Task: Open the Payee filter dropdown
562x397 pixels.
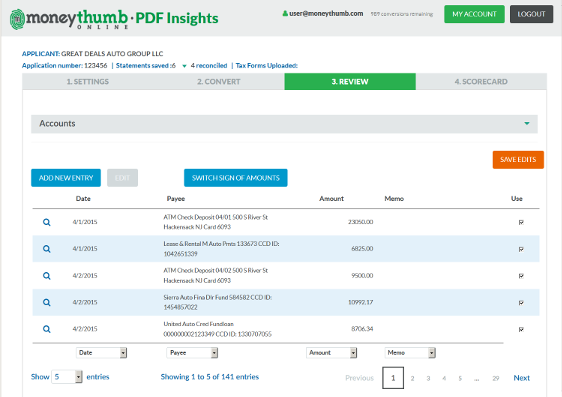Action: click(x=192, y=353)
